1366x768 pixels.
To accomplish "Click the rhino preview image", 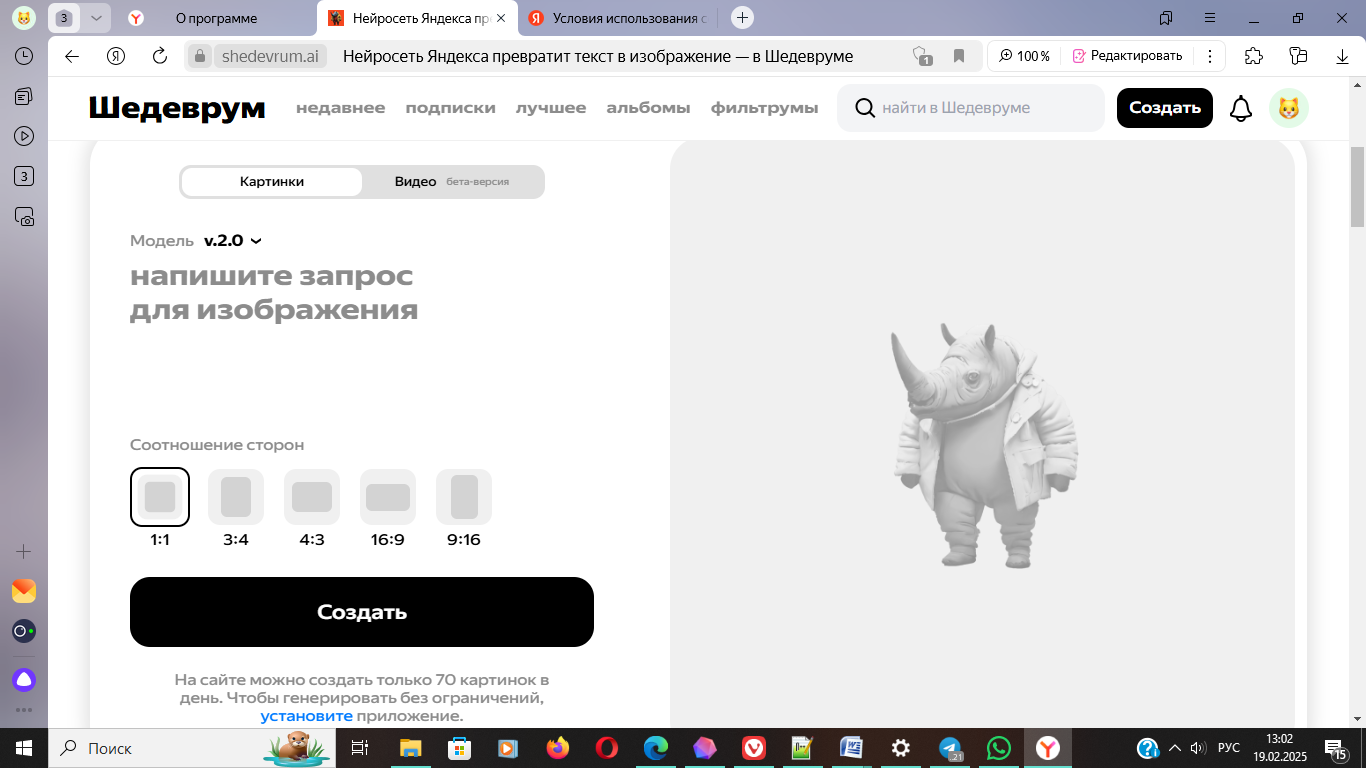I will [x=984, y=446].
